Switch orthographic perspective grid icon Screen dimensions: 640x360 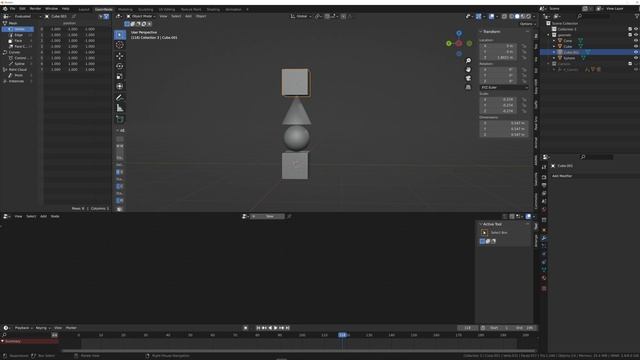tap(468, 87)
